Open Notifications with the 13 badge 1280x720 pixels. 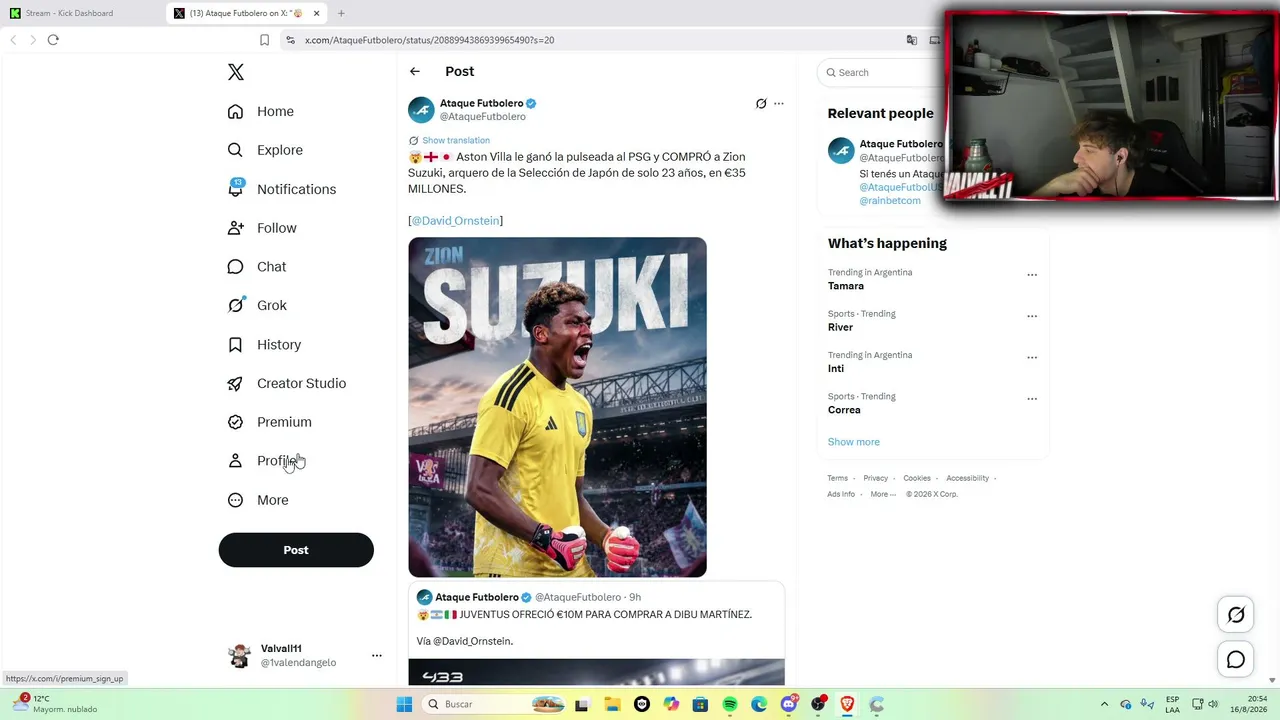pyautogui.click(x=282, y=189)
